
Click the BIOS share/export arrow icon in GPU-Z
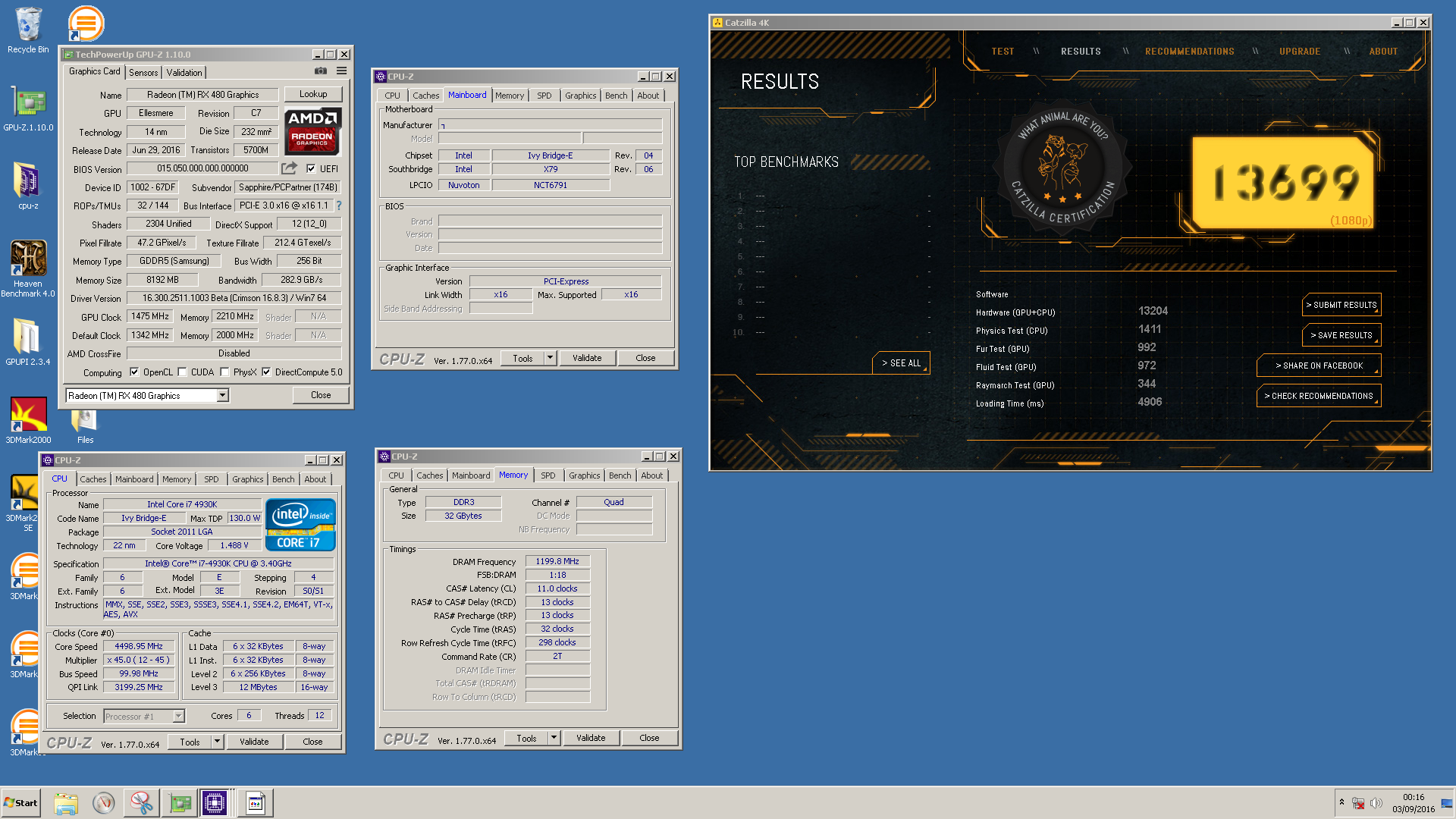tap(290, 168)
